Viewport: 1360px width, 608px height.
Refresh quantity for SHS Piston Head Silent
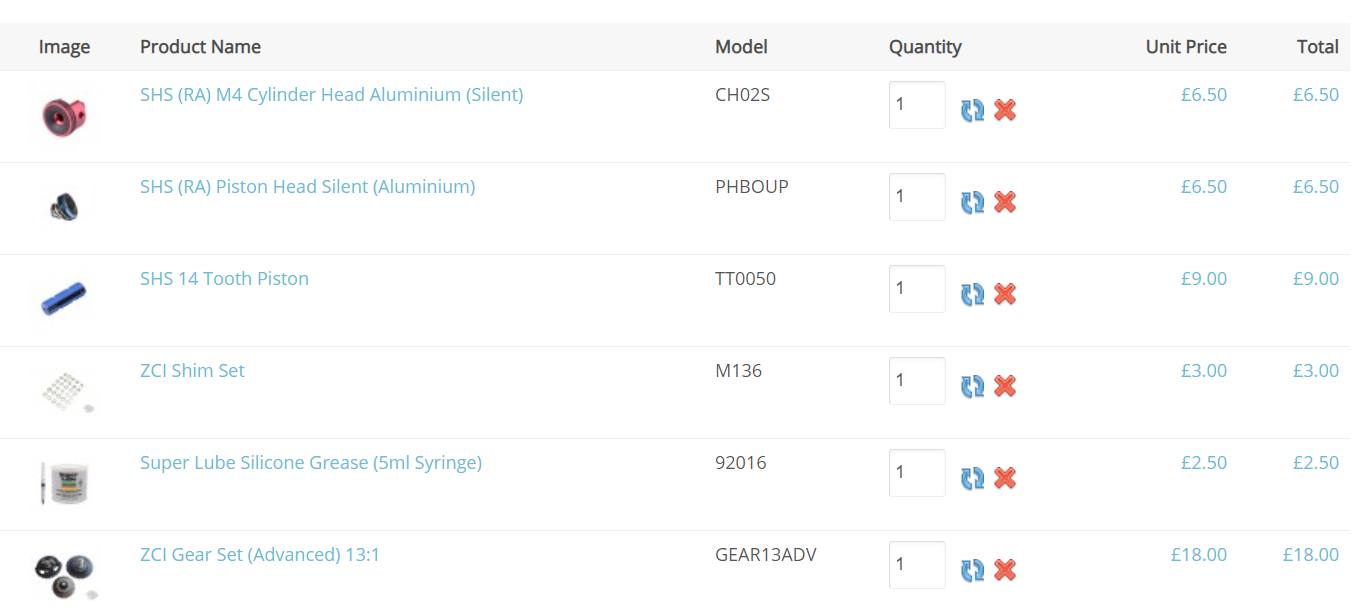[972, 202]
